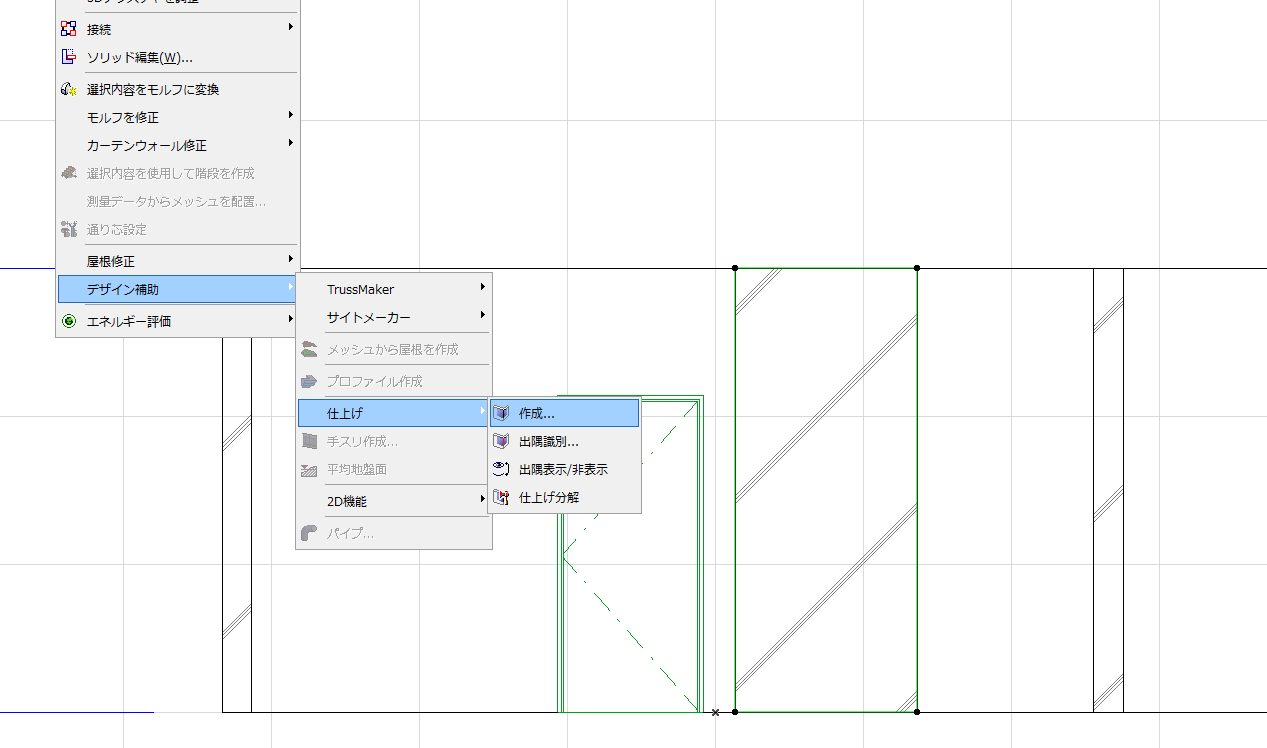Click the ソリッド編集 icon
The height and width of the screenshot is (748, 1267).
click(x=69, y=57)
